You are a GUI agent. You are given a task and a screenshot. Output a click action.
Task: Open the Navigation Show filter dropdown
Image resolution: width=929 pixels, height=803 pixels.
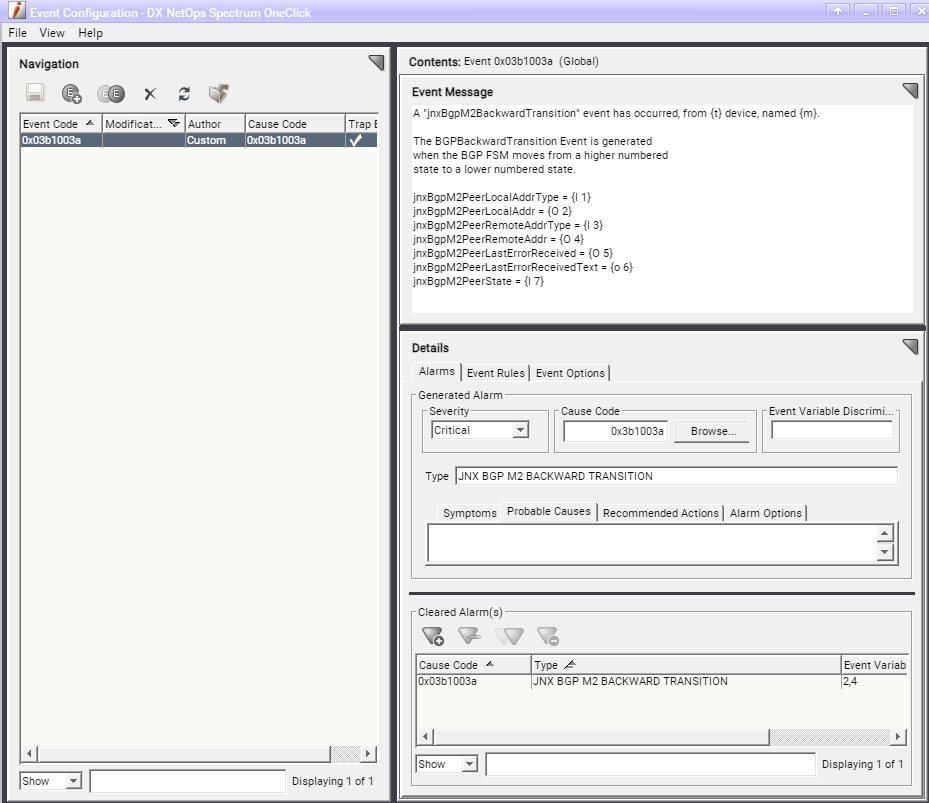73,780
